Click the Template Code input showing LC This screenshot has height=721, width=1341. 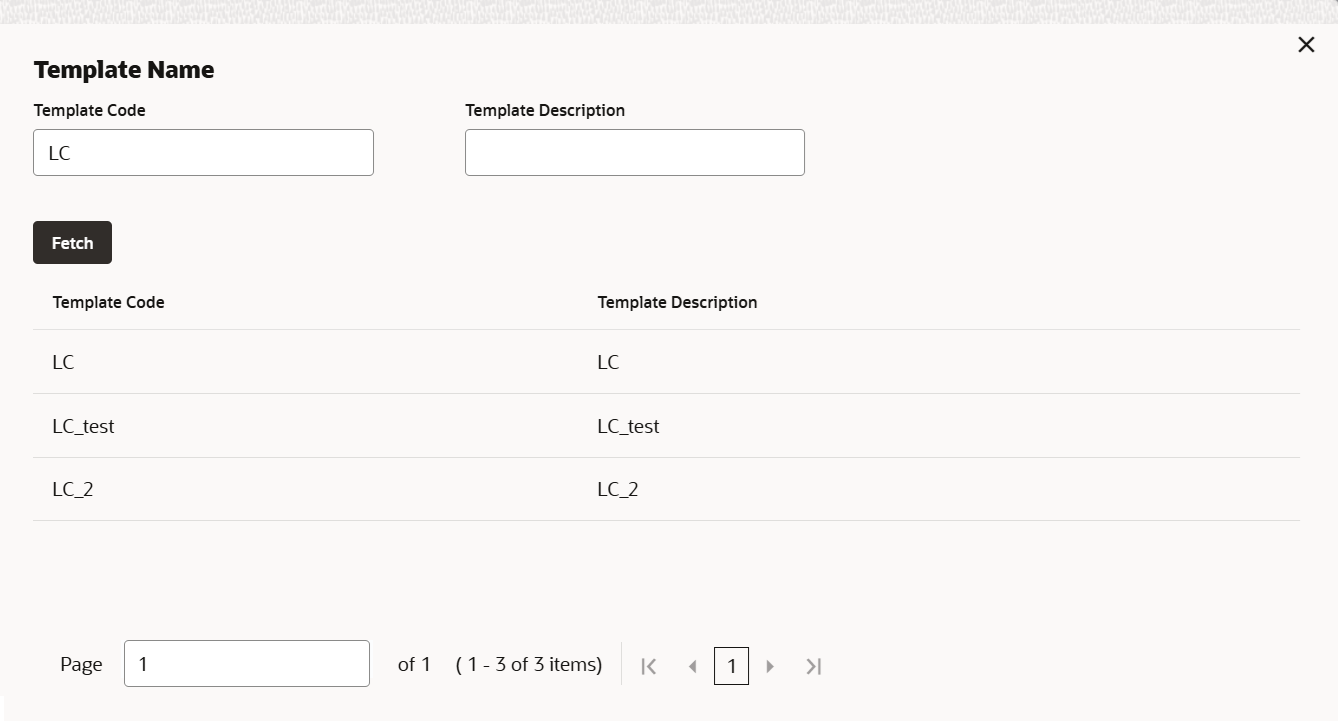[x=203, y=152]
